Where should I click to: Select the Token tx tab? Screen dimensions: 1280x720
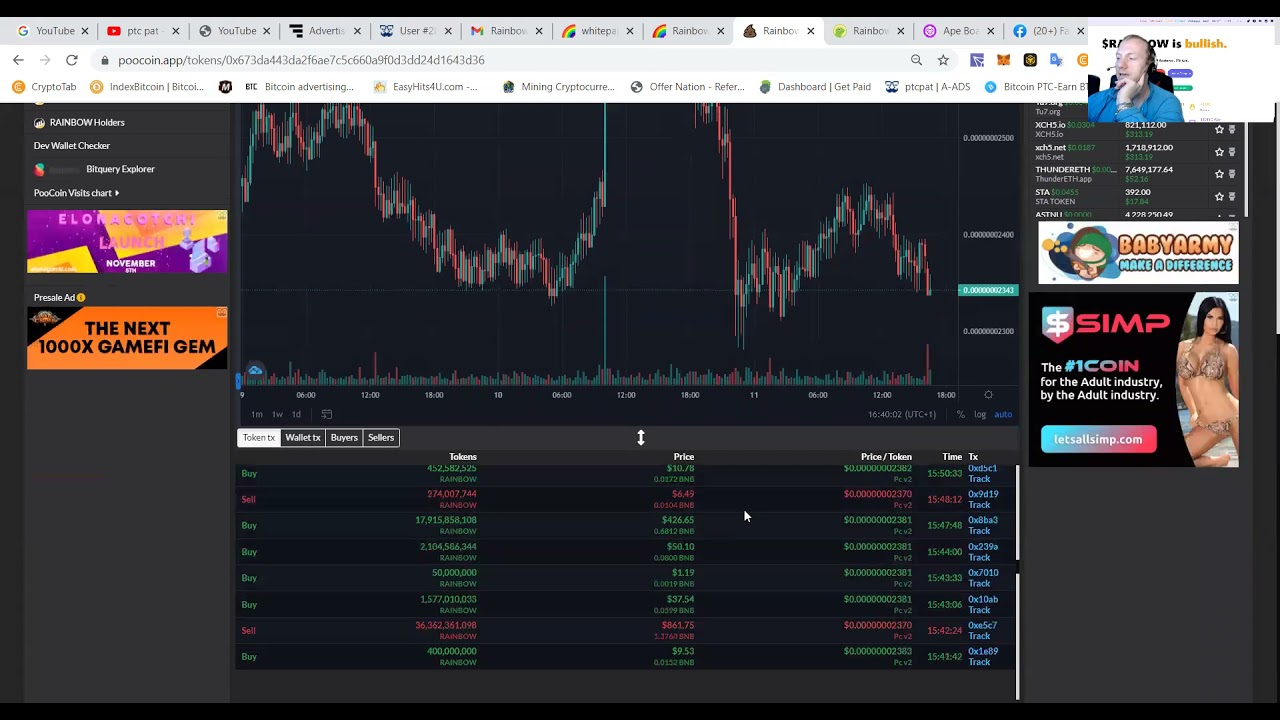(258, 437)
